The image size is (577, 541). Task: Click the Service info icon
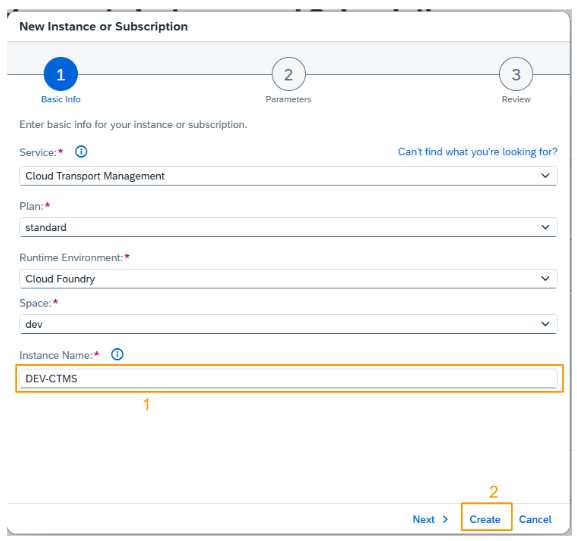click(81, 152)
